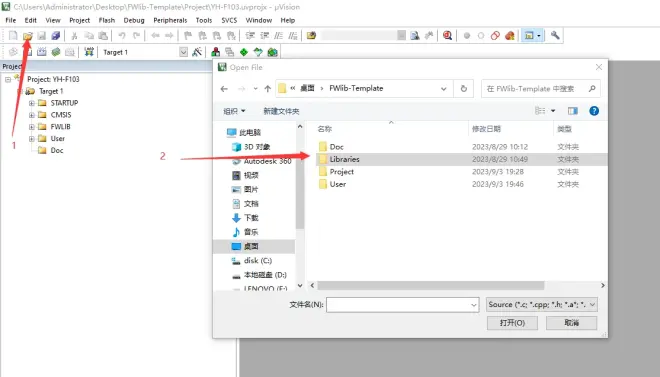The image size is (660, 377).
Task: Click the Save all toolbar icon
Action: [56, 36]
